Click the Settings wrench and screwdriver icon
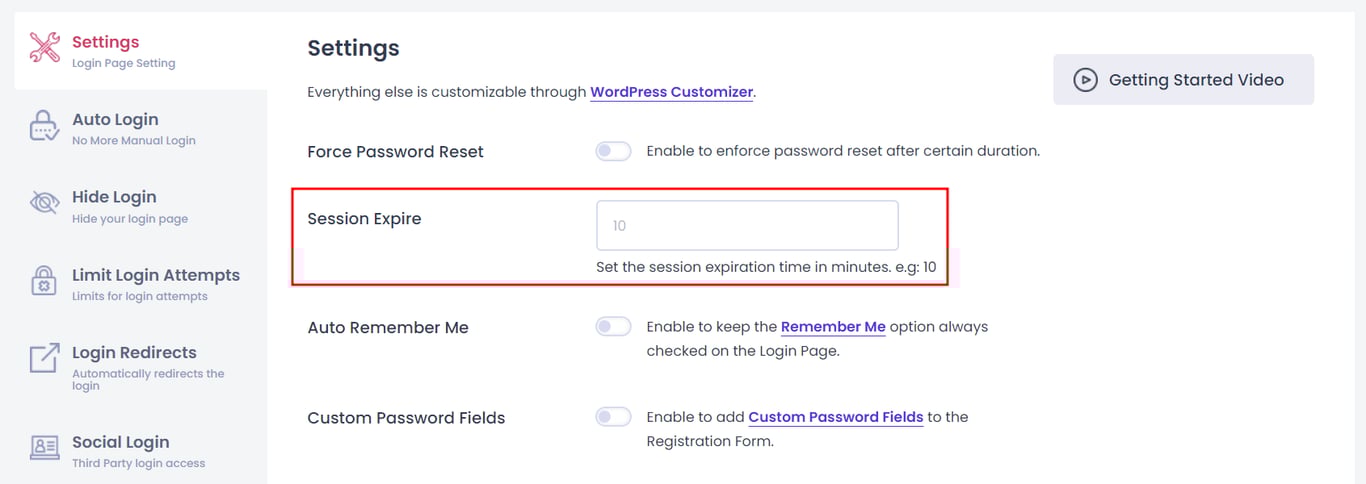The width and height of the screenshot is (1366, 484). coord(44,47)
